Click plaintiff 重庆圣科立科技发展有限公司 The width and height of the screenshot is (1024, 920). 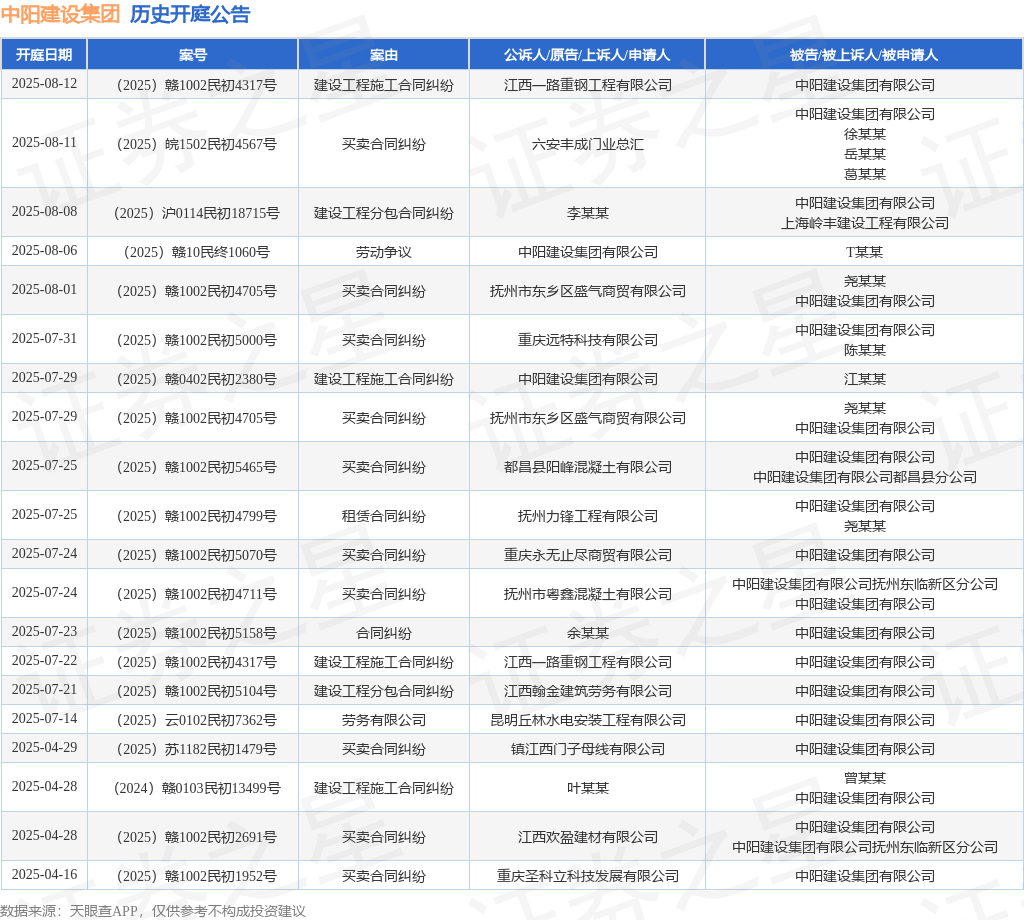click(587, 876)
